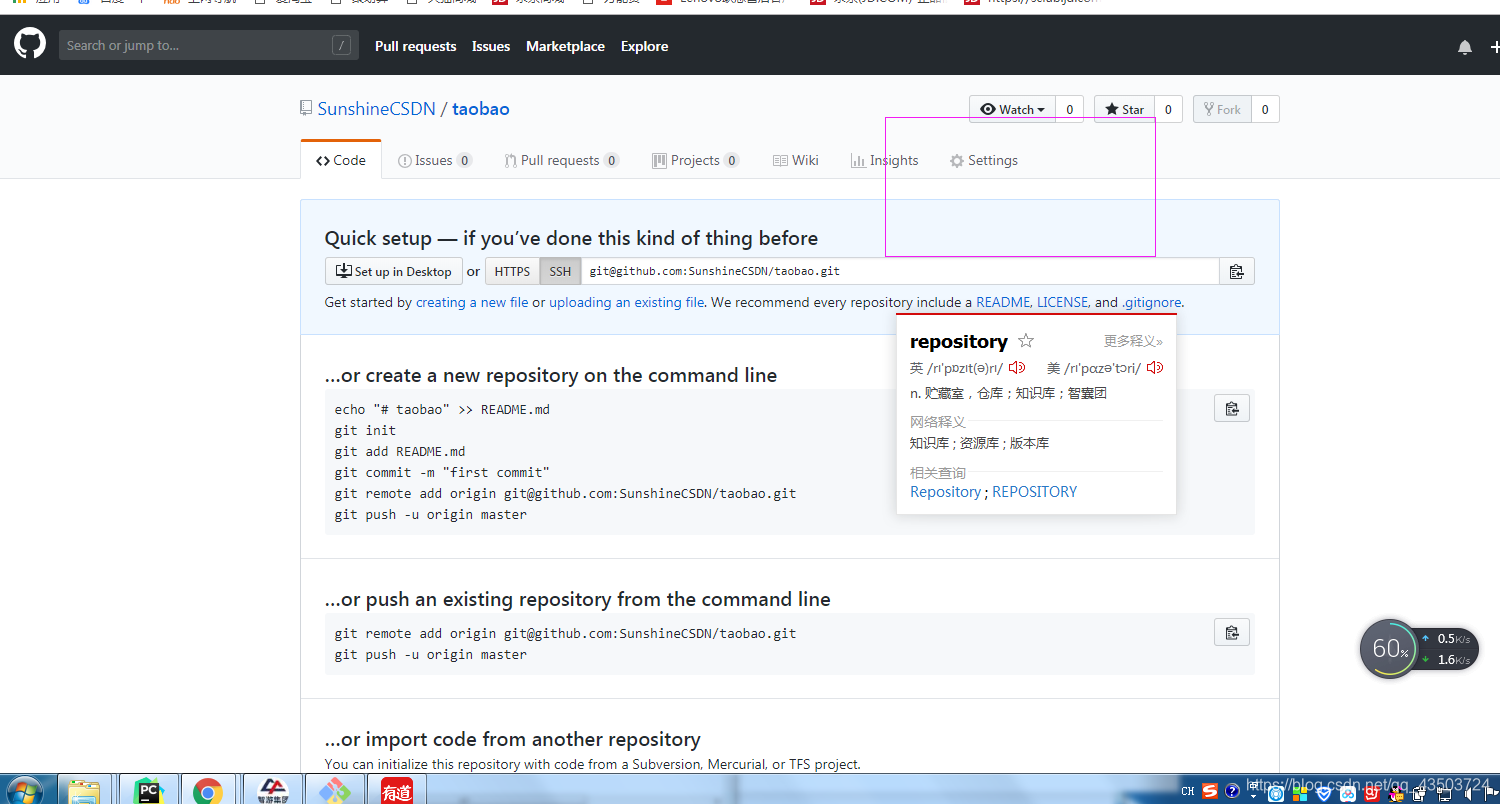Click the Action Center flag tray icon

(1490, 792)
